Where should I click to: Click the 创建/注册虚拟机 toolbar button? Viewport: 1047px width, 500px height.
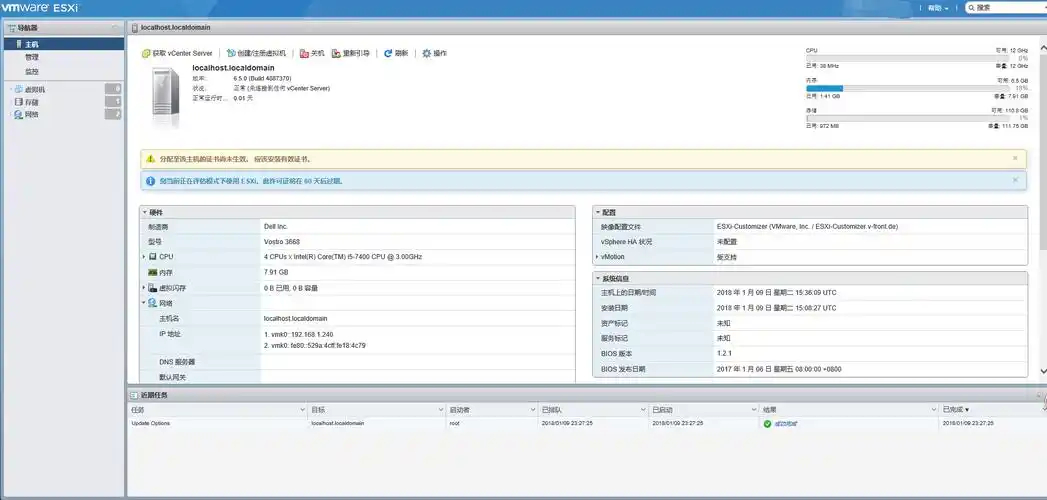coord(256,53)
